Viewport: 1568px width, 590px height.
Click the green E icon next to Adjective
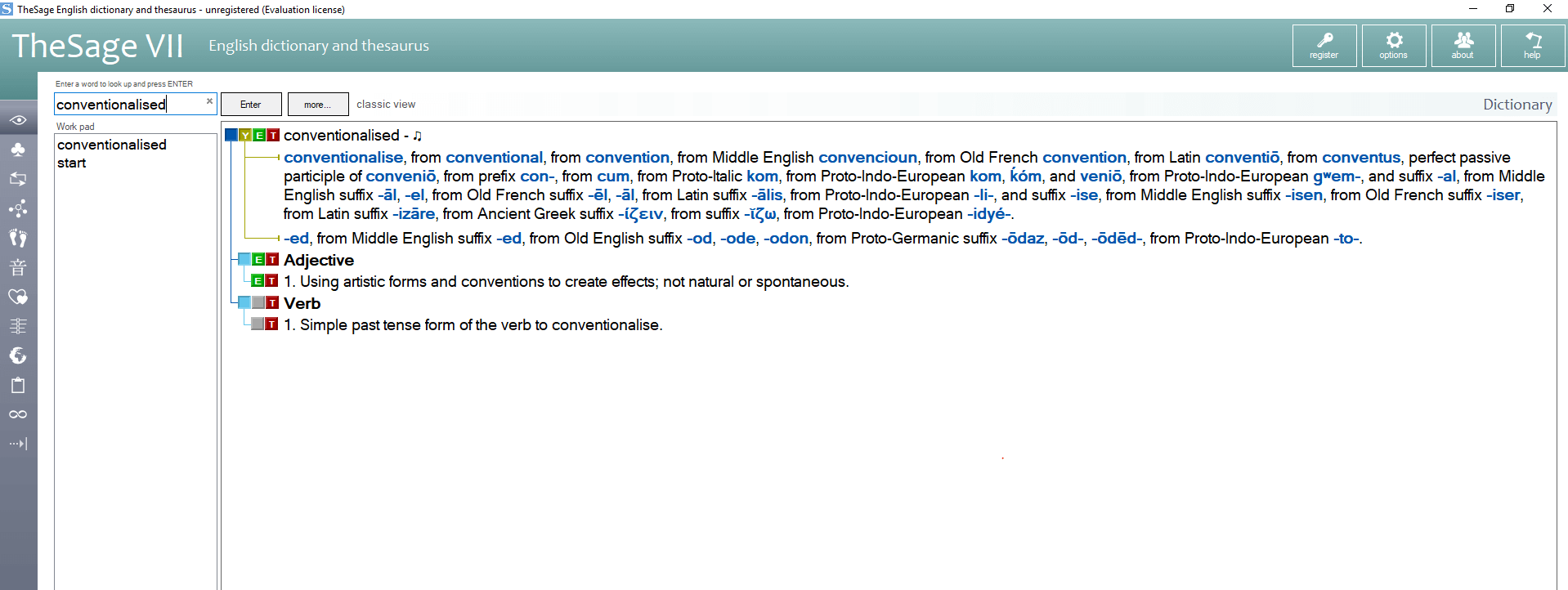point(258,260)
